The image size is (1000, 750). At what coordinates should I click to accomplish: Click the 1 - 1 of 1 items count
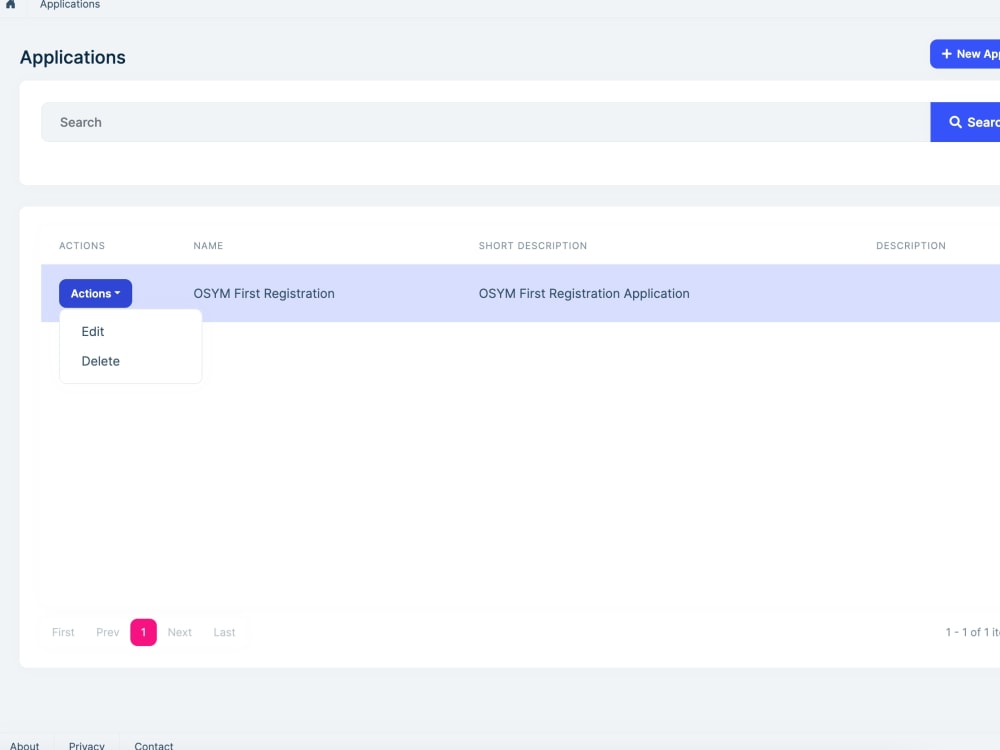click(x=973, y=632)
